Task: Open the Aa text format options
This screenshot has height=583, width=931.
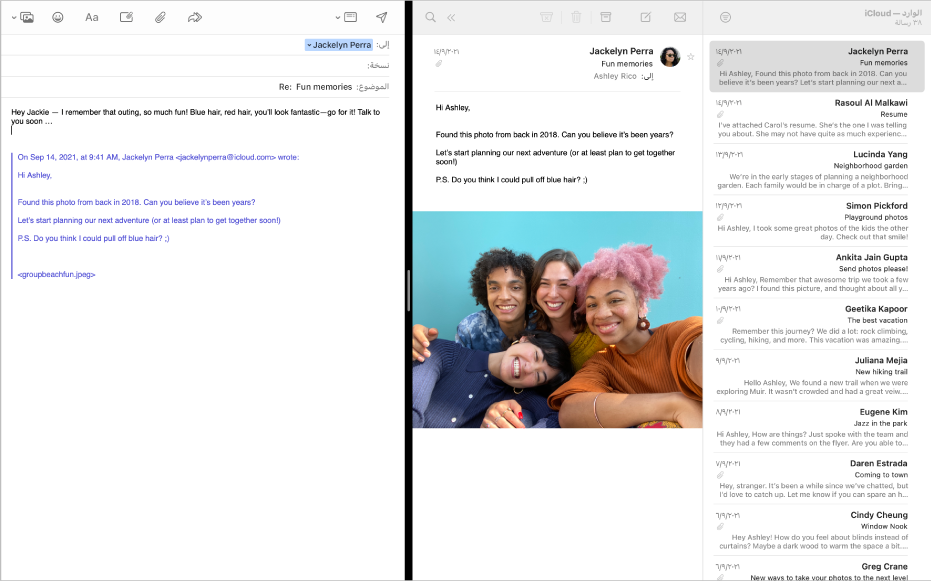Action: [92, 17]
